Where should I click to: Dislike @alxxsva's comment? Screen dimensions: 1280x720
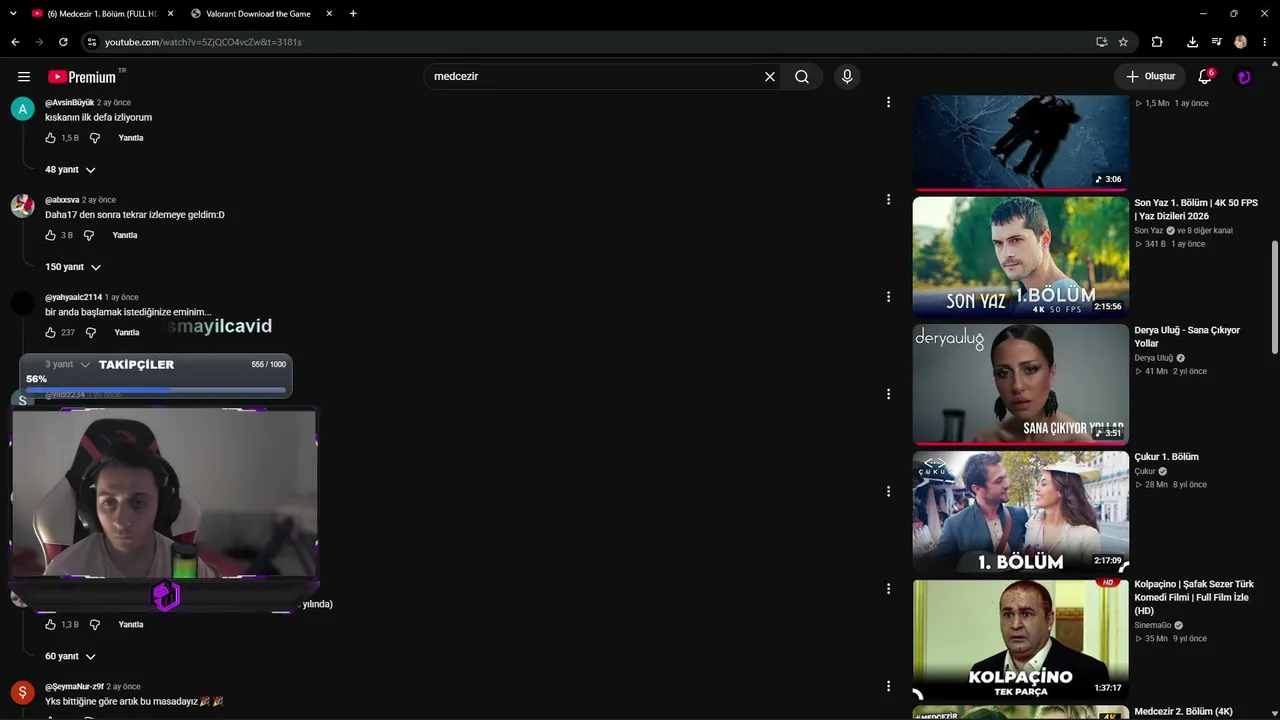tap(89, 235)
